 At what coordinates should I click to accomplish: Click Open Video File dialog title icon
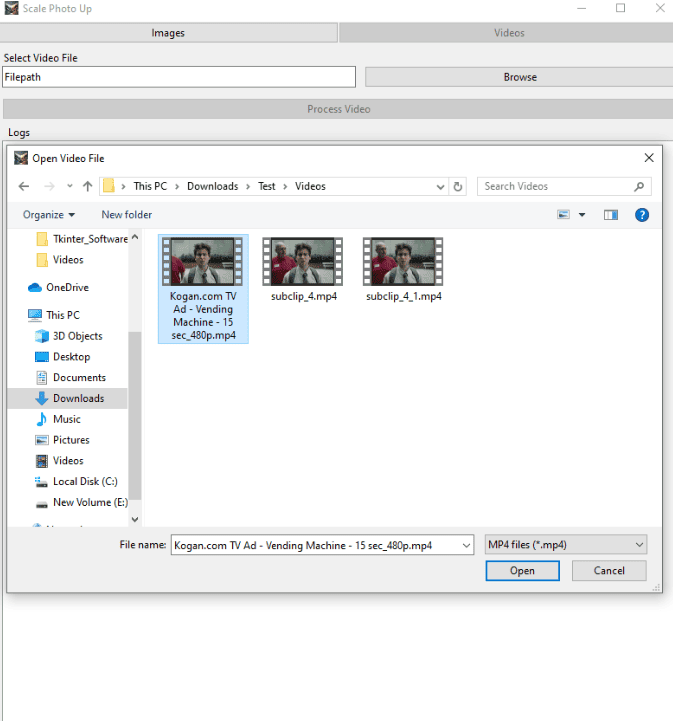point(21,158)
